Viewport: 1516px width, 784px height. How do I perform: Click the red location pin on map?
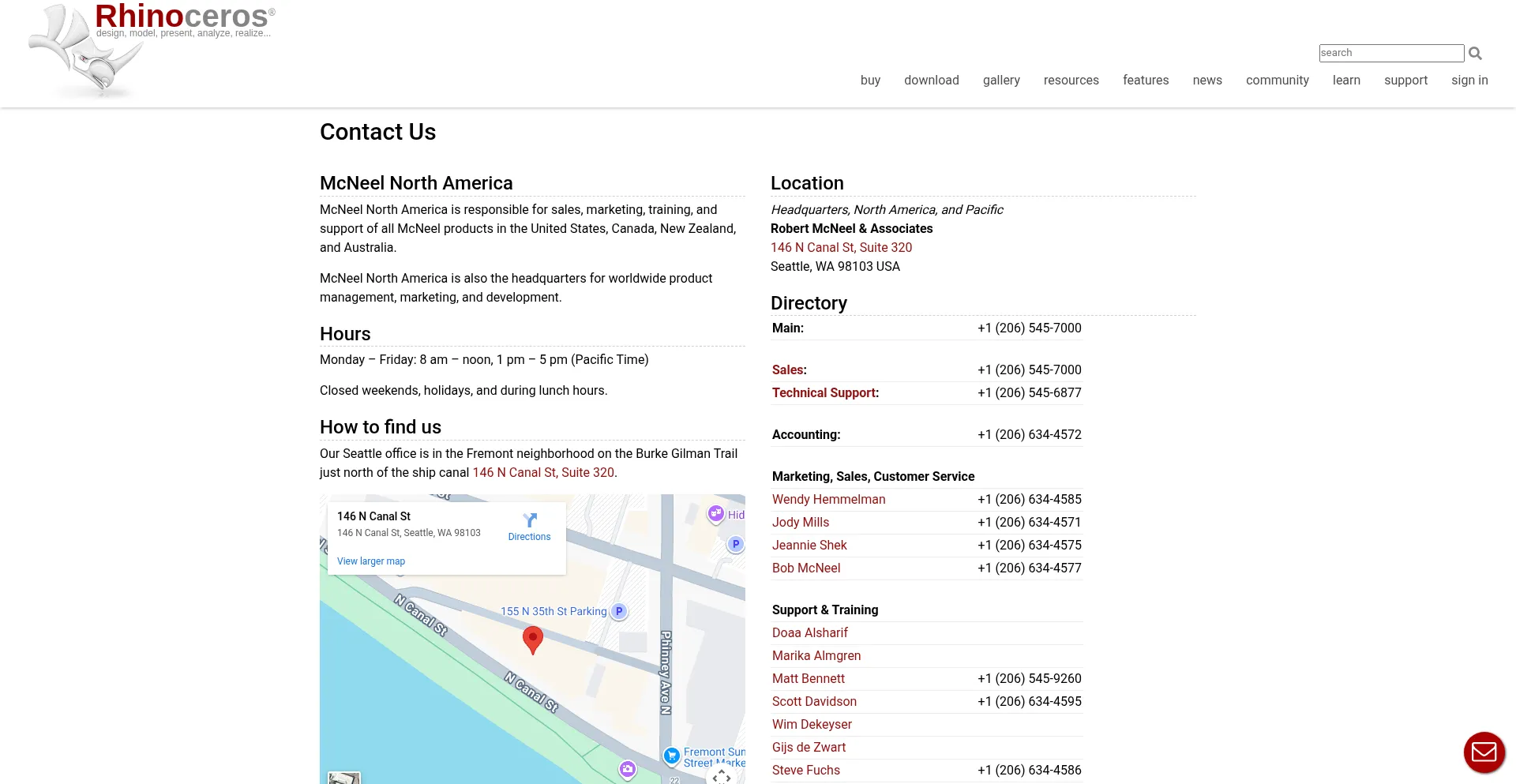533,640
